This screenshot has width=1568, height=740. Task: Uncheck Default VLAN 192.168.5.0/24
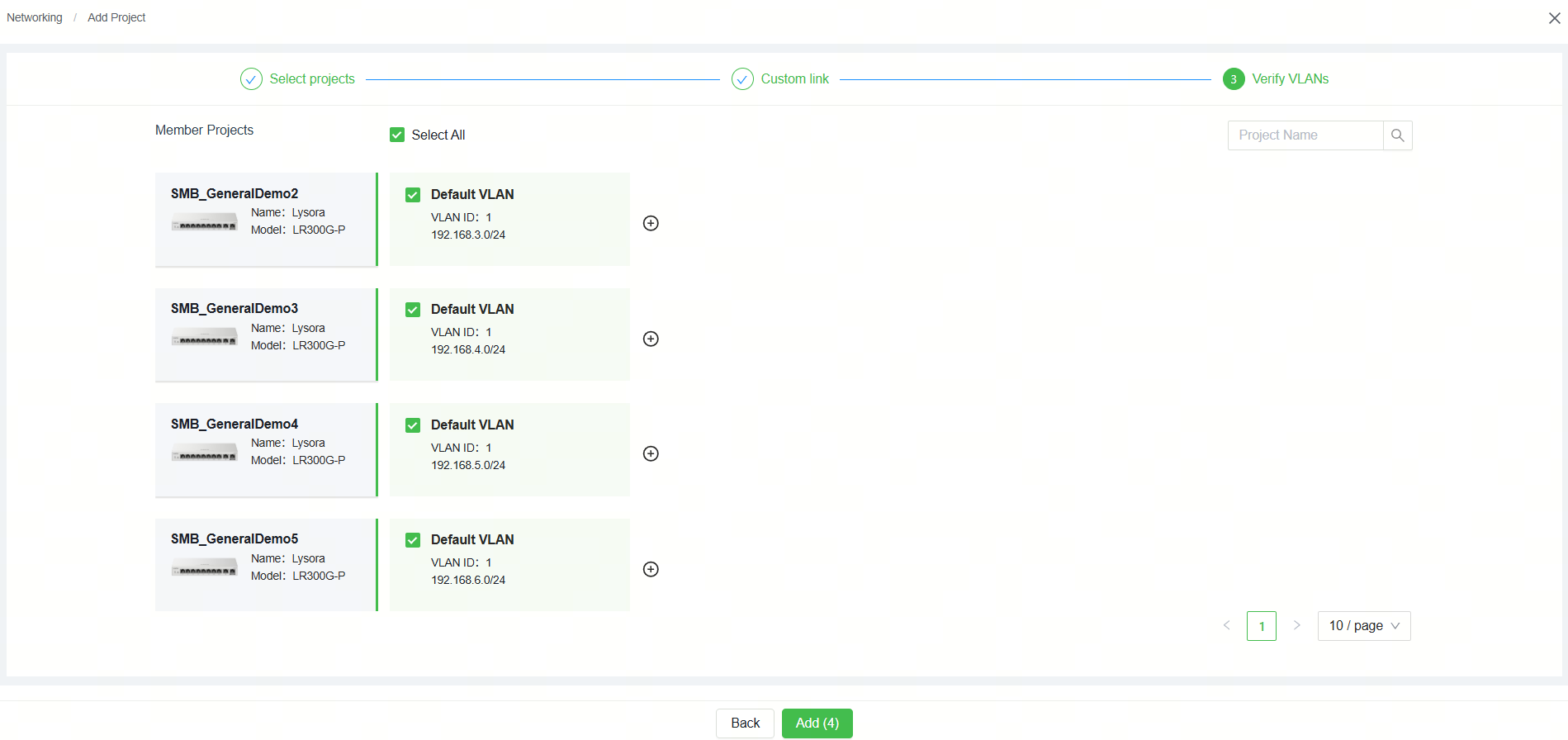413,425
